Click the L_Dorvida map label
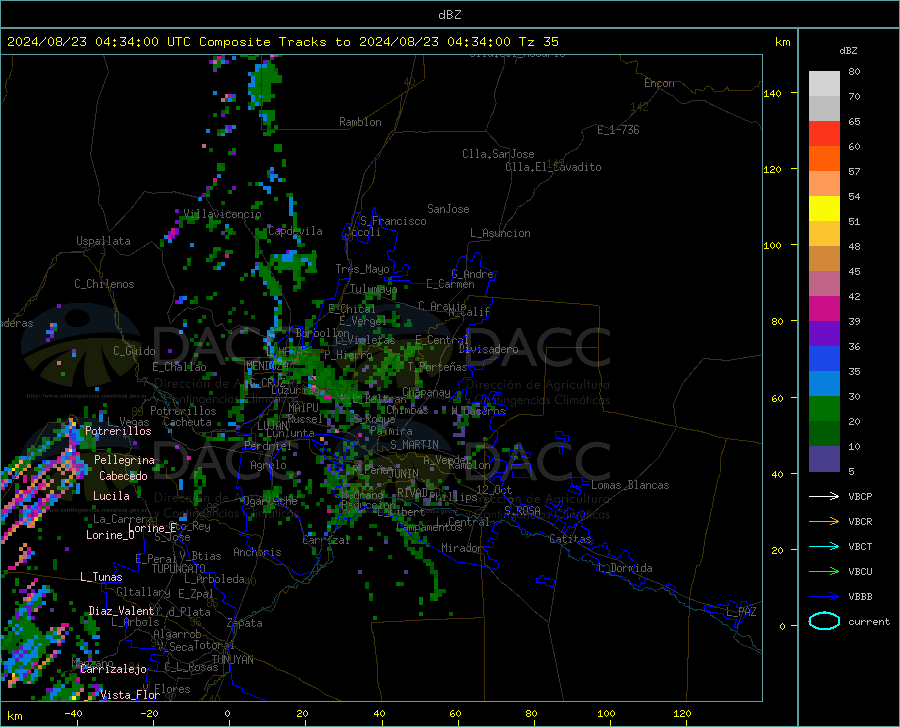The width and height of the screenshot is (900, 727). tap(625, 569)
